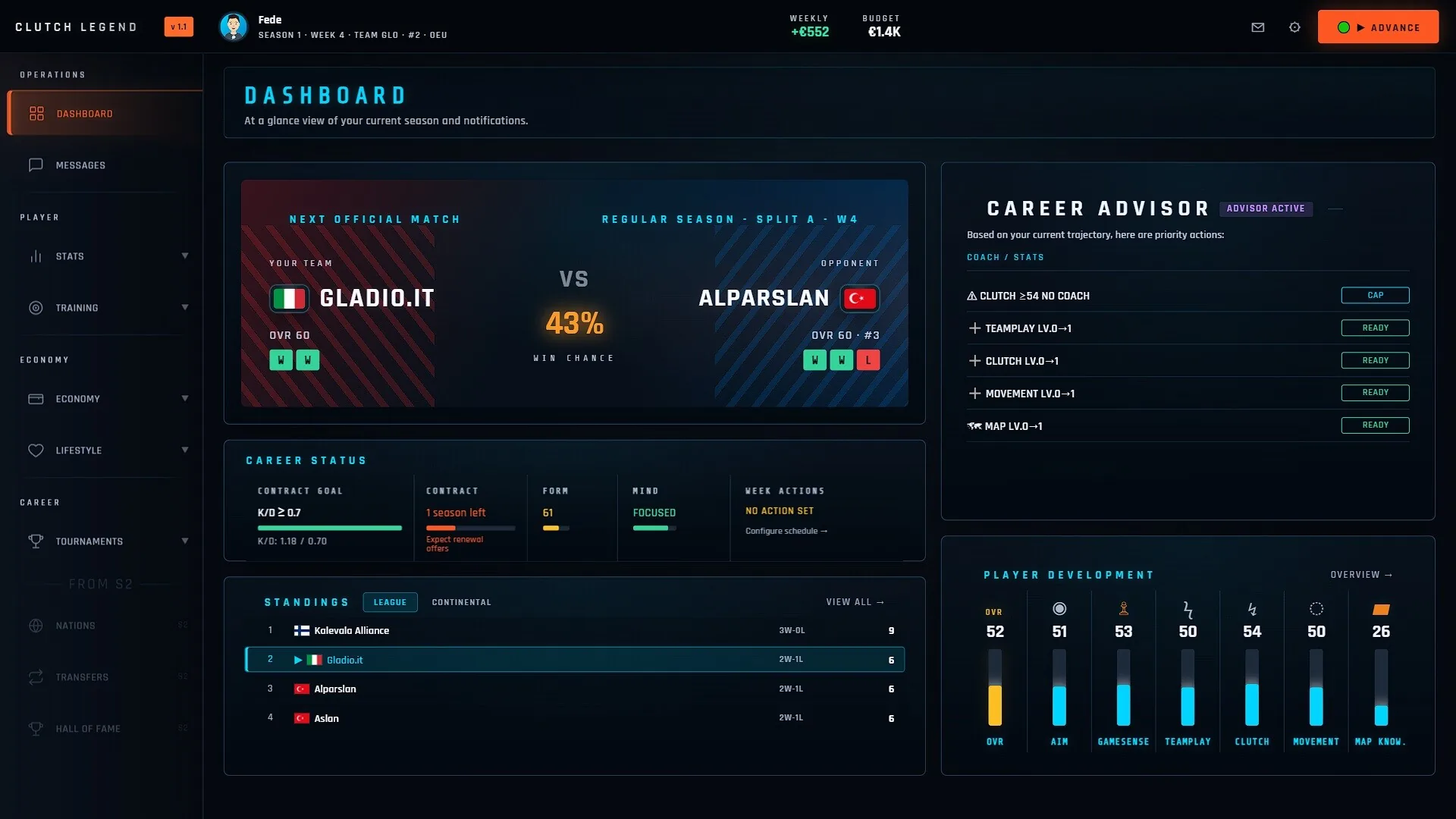Open Player Development Overview link
The image size is (1456, 819).
tap(1361, 575)
